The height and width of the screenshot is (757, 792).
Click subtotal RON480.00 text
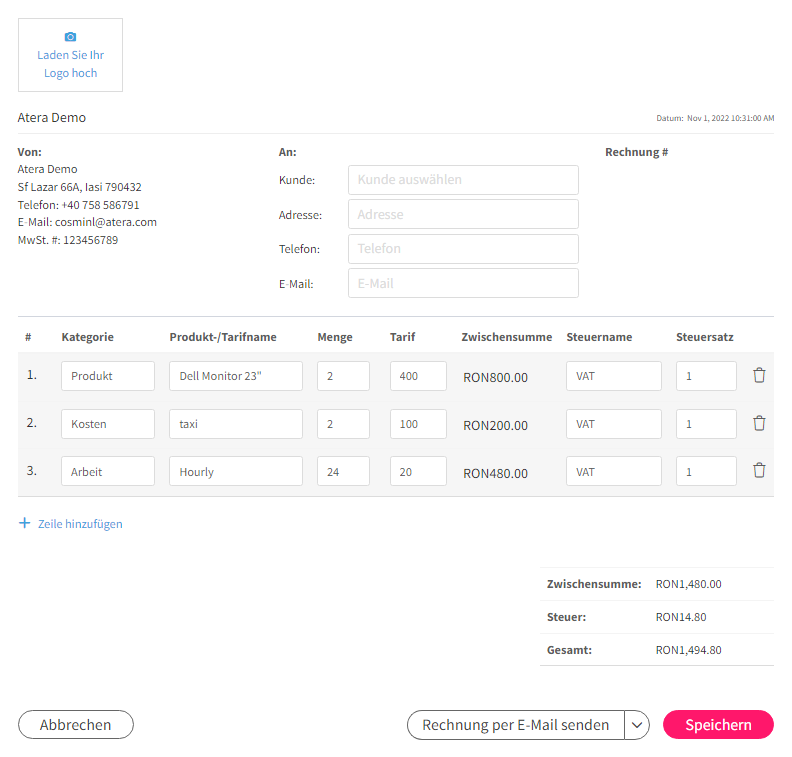[x=496, y=474]
